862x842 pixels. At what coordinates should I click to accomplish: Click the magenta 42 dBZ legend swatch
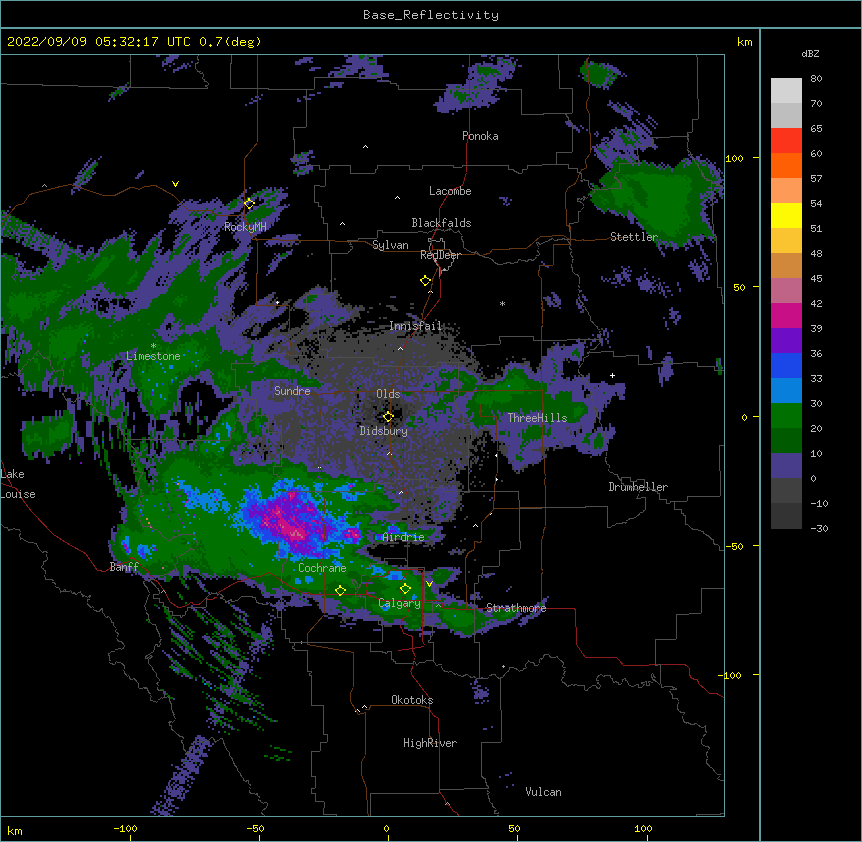[786, 315]
